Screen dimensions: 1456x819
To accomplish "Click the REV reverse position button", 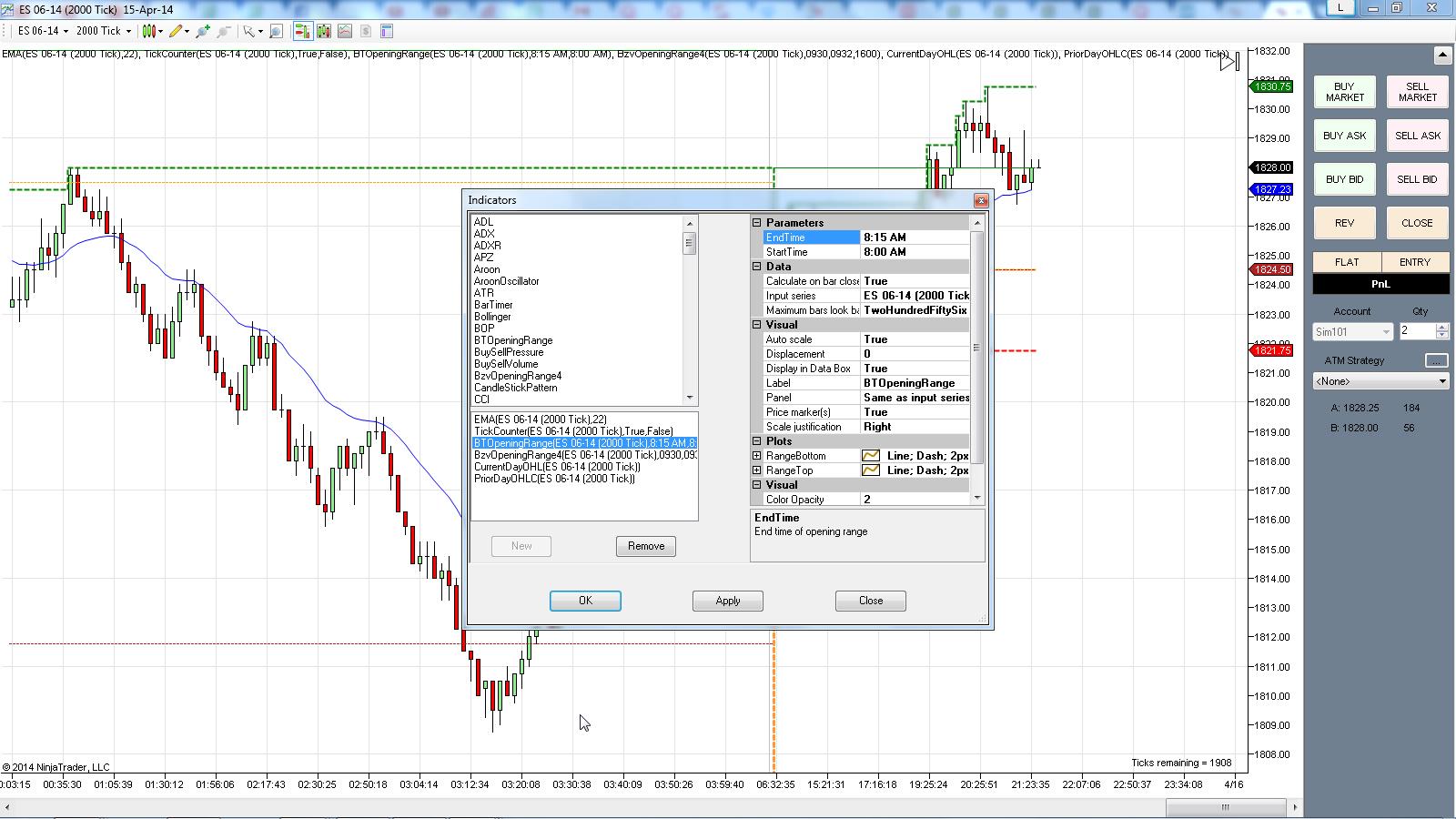I will (1344, 223).
